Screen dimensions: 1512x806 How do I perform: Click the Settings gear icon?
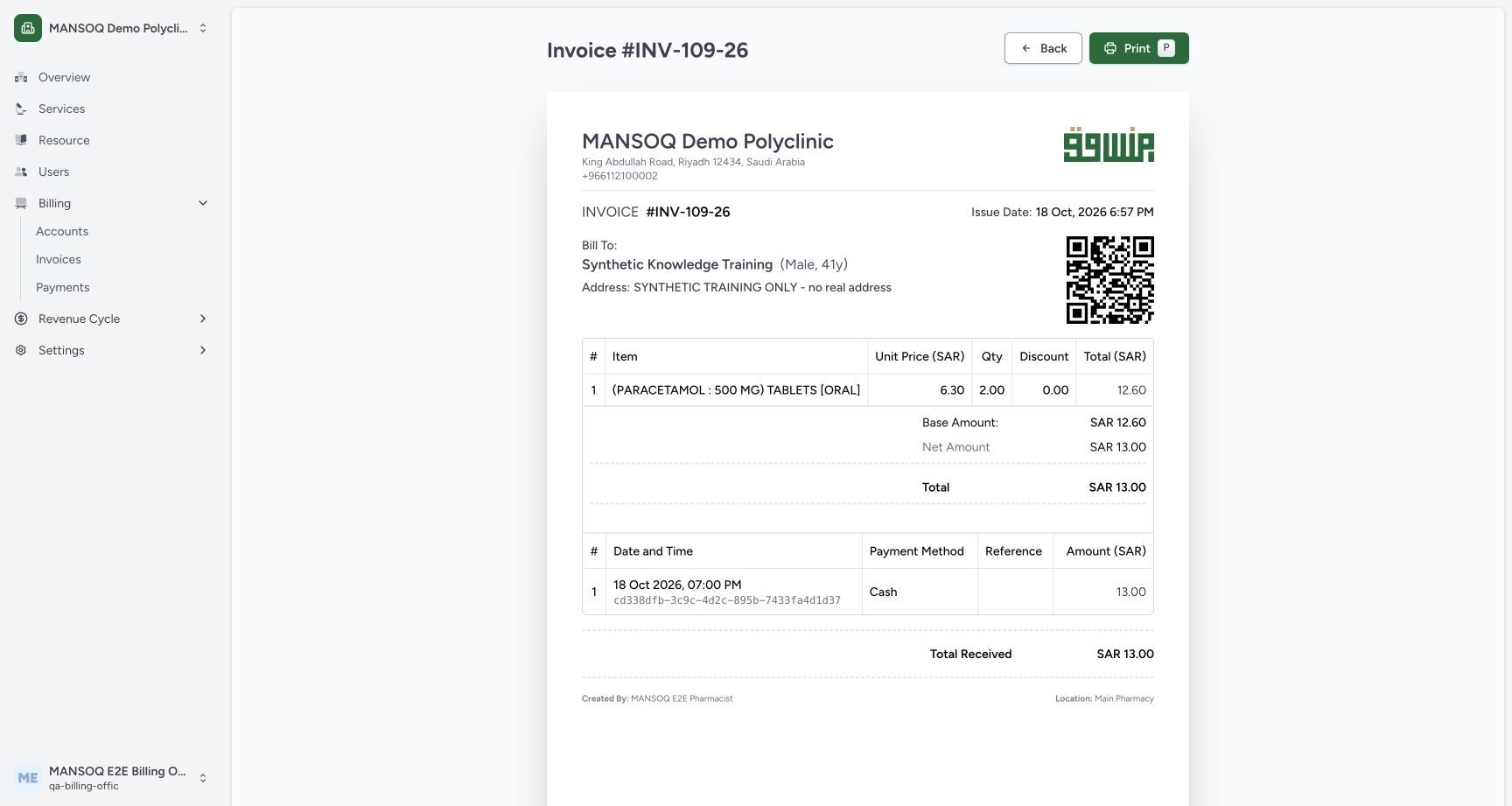[21, 350]
